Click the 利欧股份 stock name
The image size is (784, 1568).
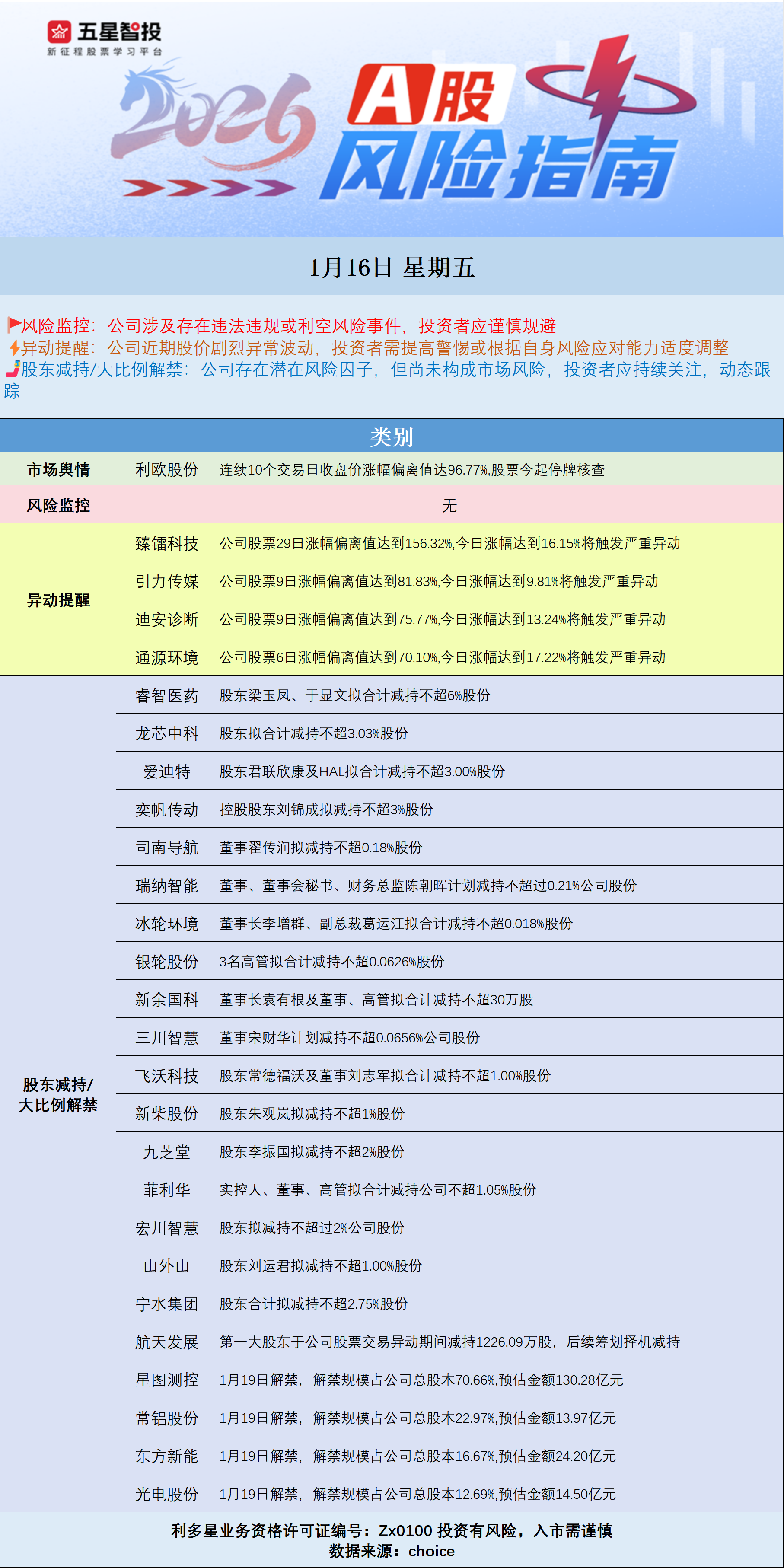(167, 469)
